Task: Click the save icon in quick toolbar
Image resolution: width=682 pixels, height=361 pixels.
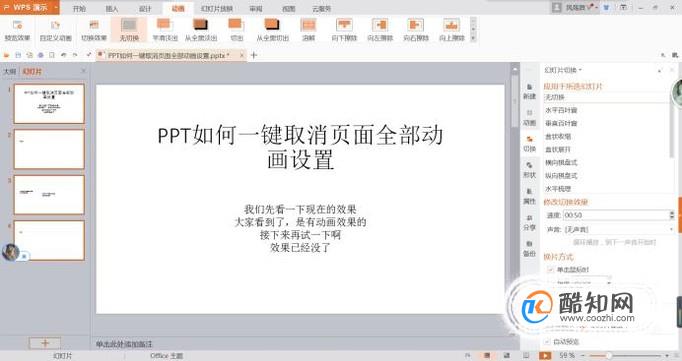Action: (x=18, y=55)
